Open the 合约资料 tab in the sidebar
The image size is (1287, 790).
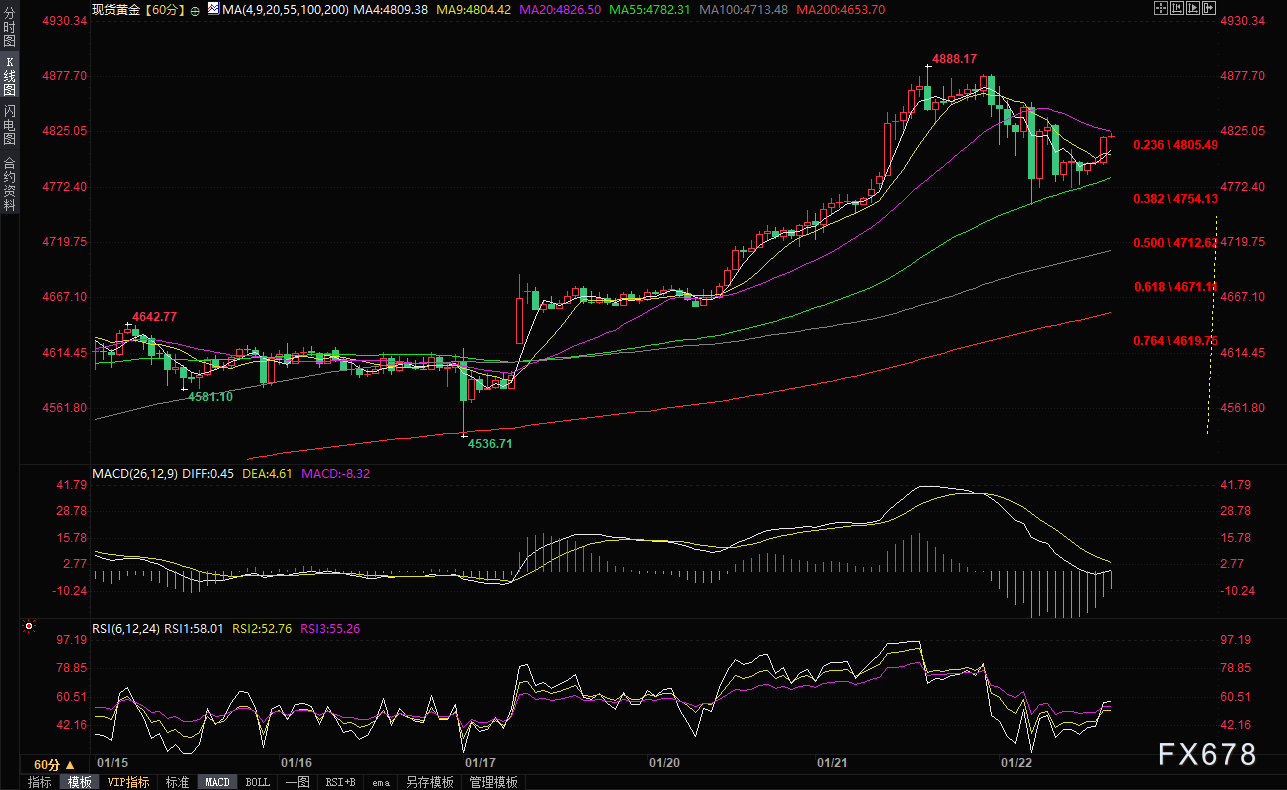pos(9,184)
